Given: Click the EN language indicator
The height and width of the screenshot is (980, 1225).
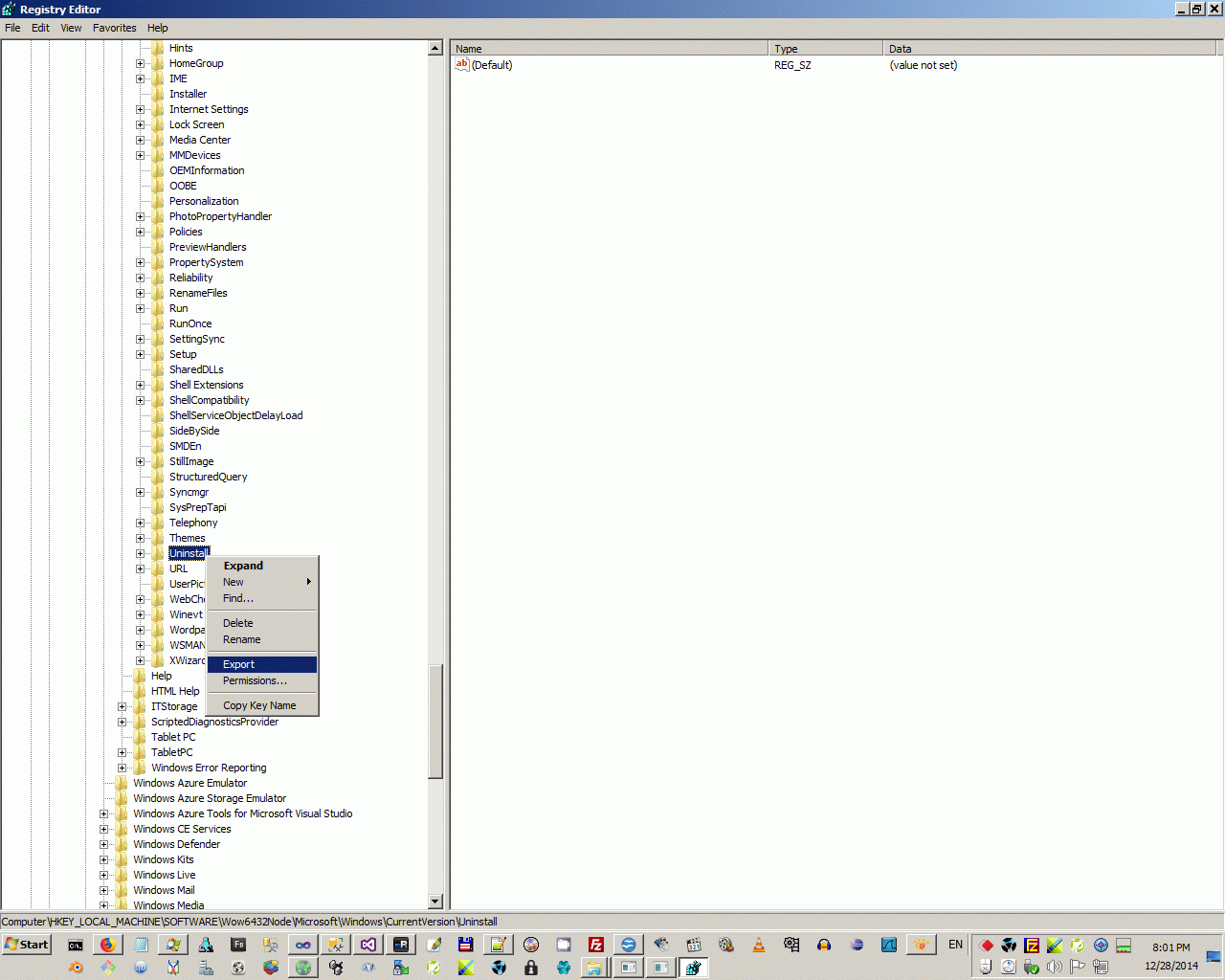Looking at the screenshot, I should click(x=955, y=945).
